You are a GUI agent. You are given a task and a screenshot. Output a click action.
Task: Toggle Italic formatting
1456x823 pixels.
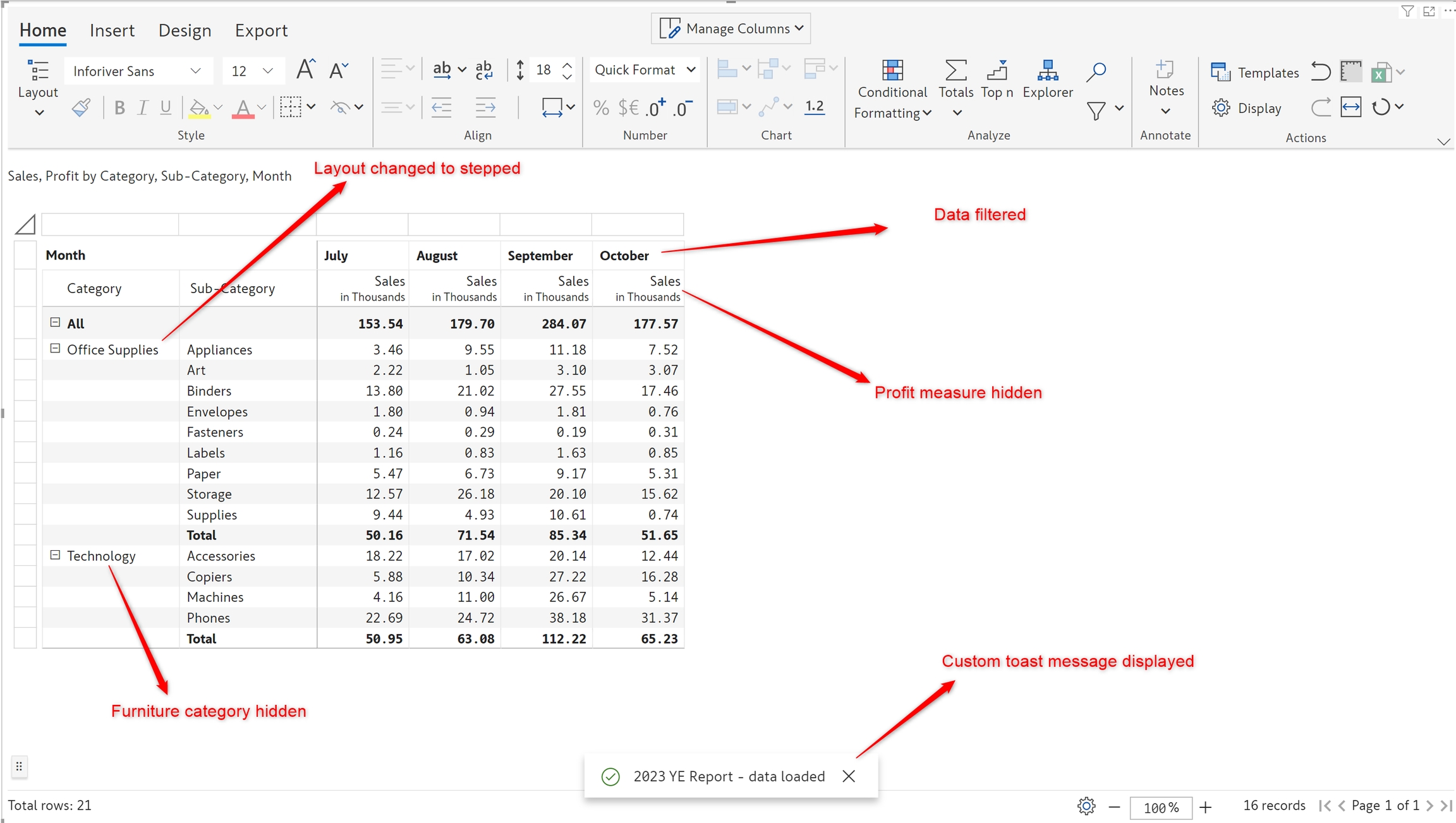click(142, 108)
